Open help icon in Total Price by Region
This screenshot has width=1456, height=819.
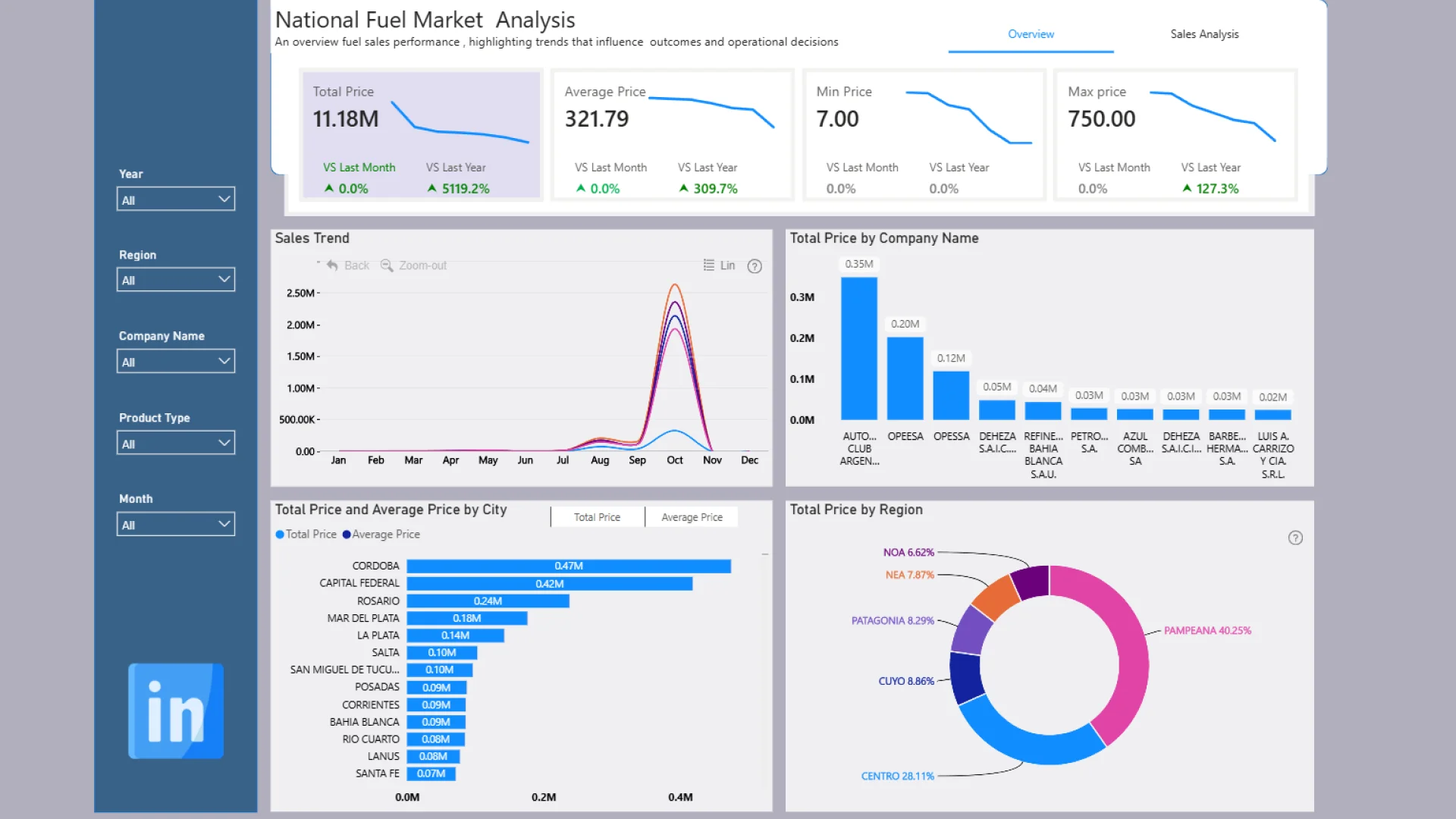coord(1295,538)
